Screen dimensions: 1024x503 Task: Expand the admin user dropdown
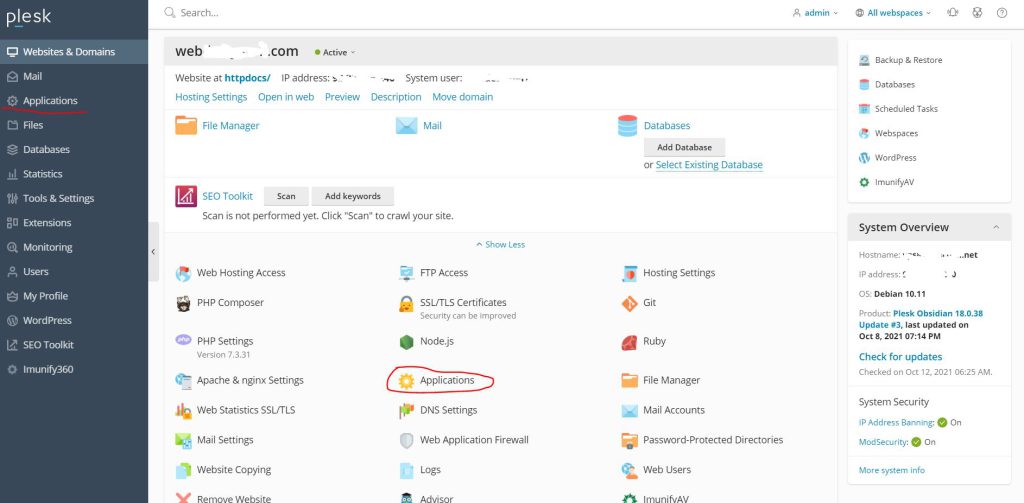coord(815,12)
